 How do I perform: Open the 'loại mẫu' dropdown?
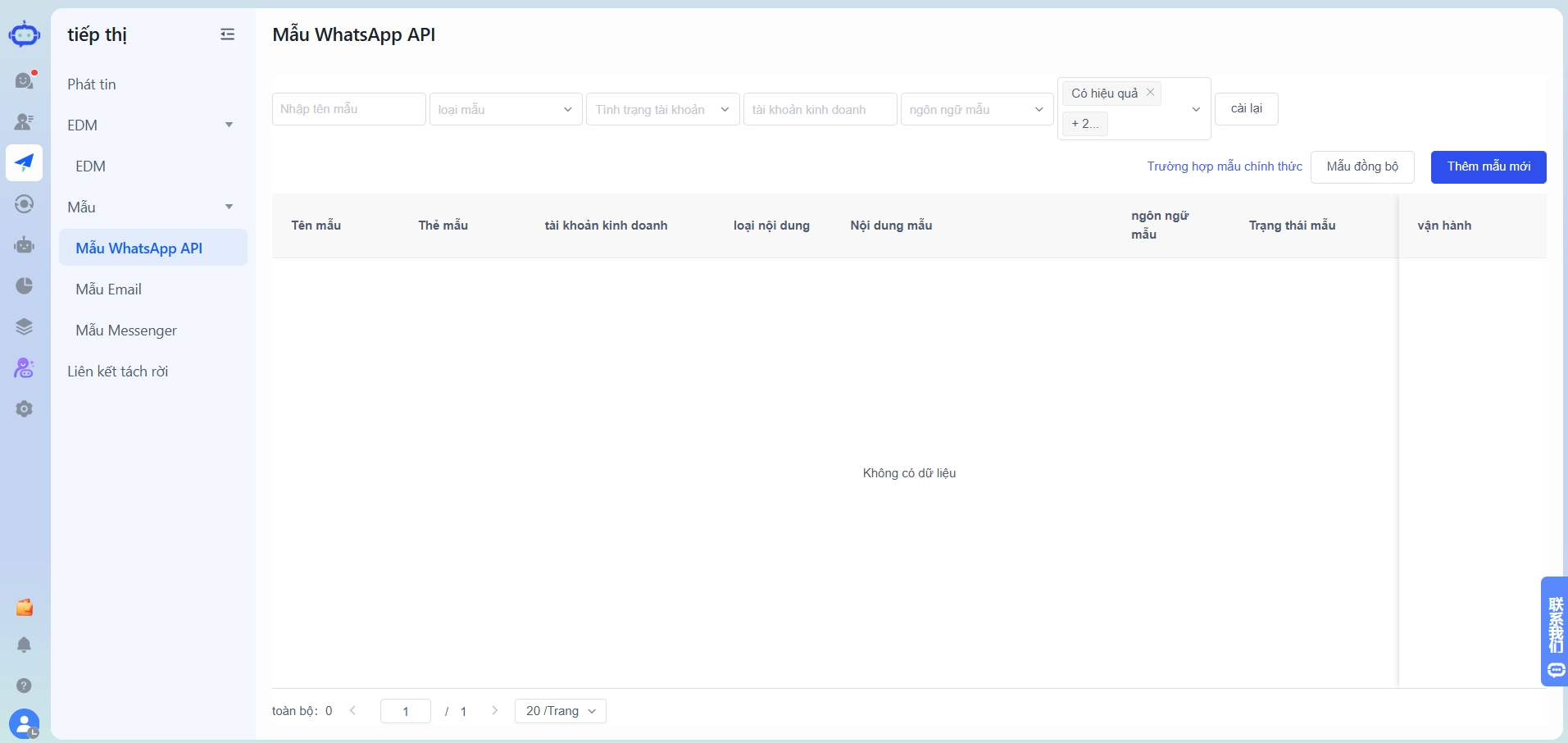[x=506, y=109]
